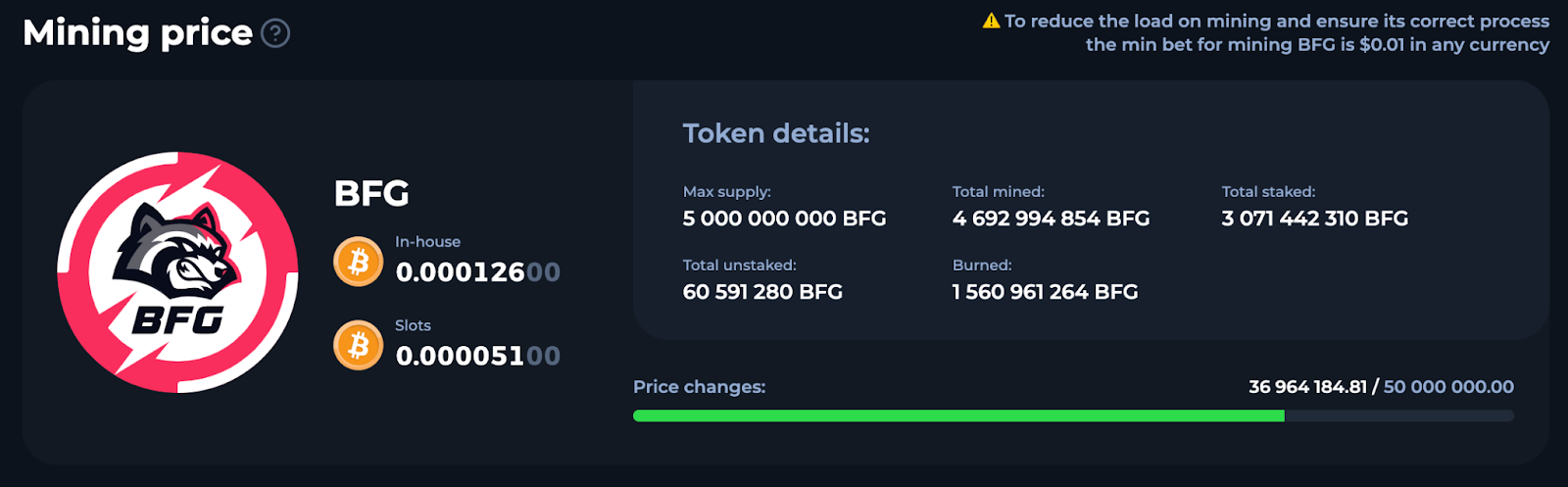Screen dimensions: 1568x487
Task: Click the current progress amount 36 964 184.81
Action: 1307,387
